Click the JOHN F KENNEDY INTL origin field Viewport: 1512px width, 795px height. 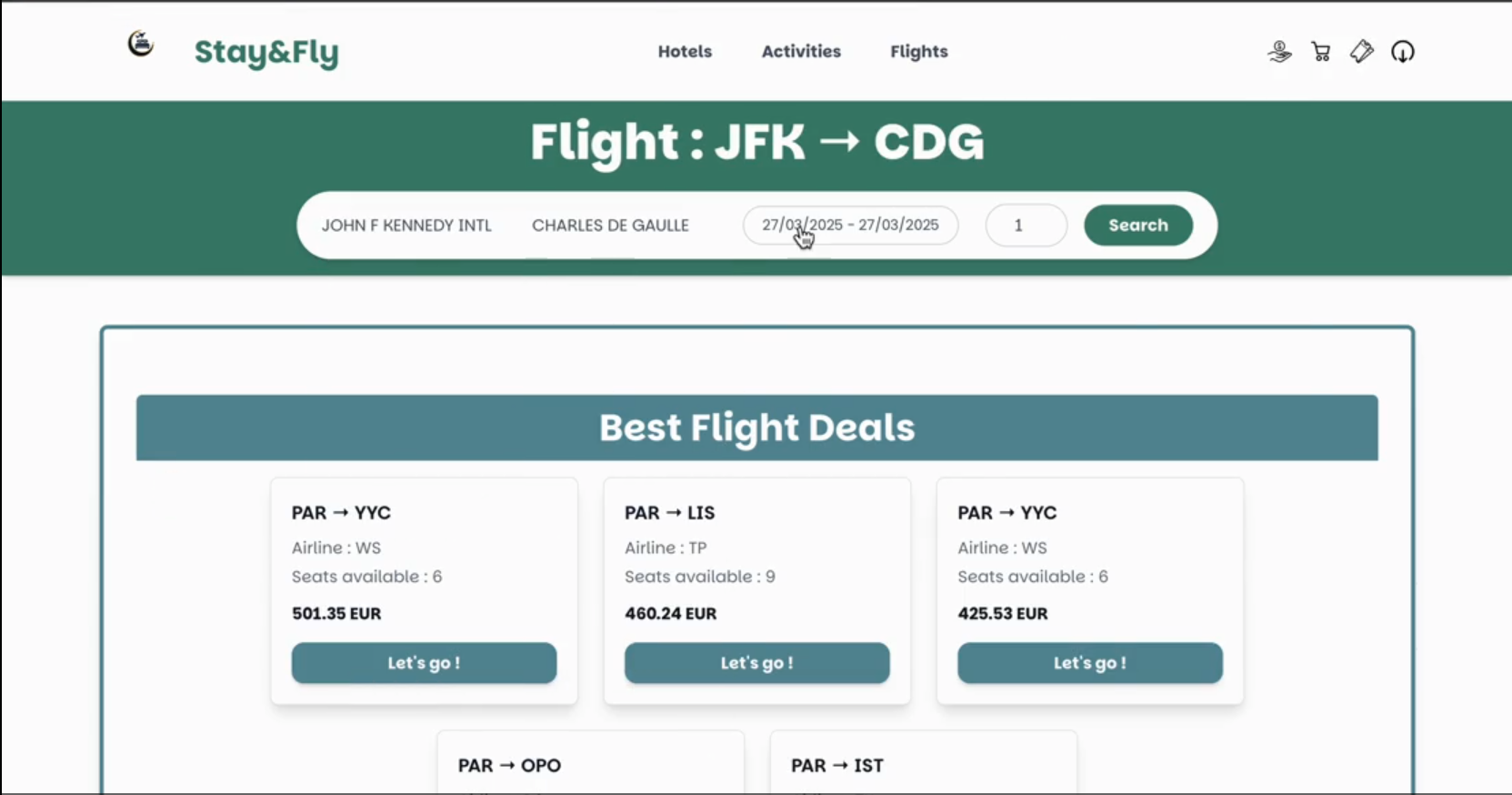(x=406, y=226)
